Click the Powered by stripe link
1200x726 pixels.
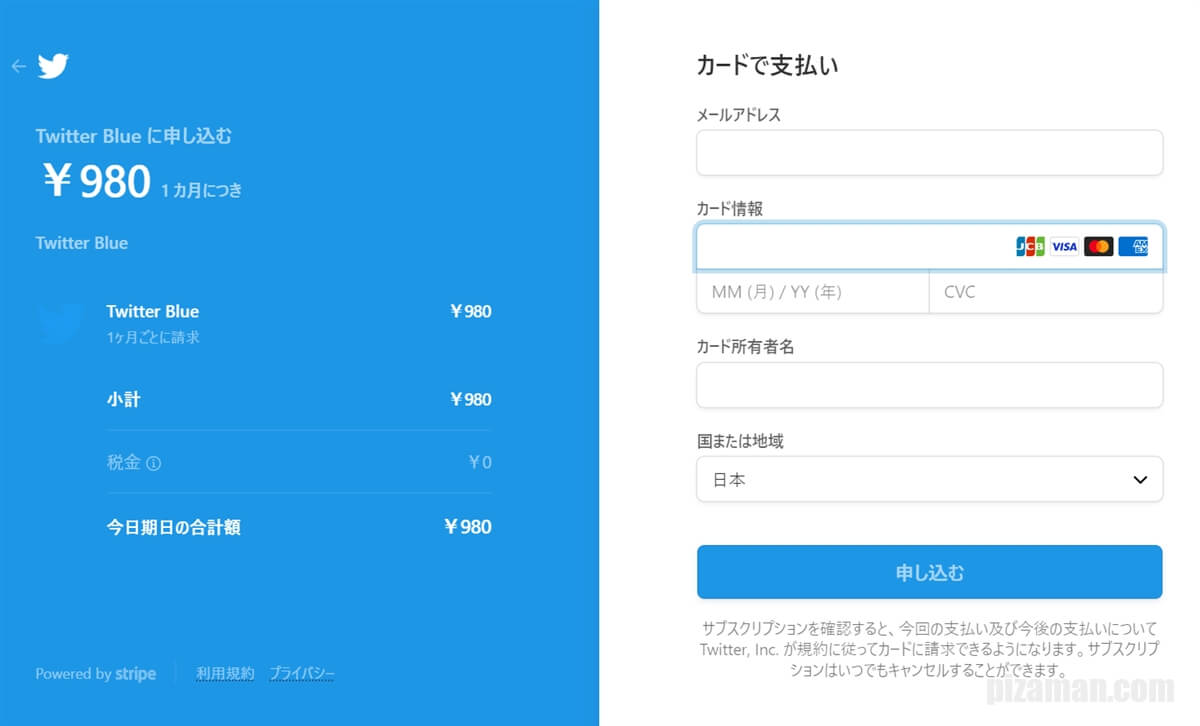96,674
